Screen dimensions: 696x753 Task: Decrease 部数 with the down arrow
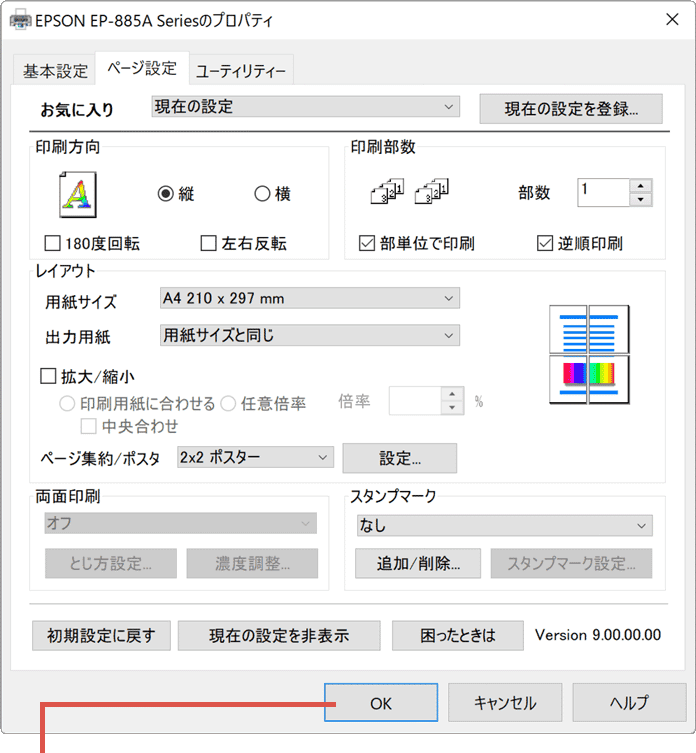(x=641, y=199)
